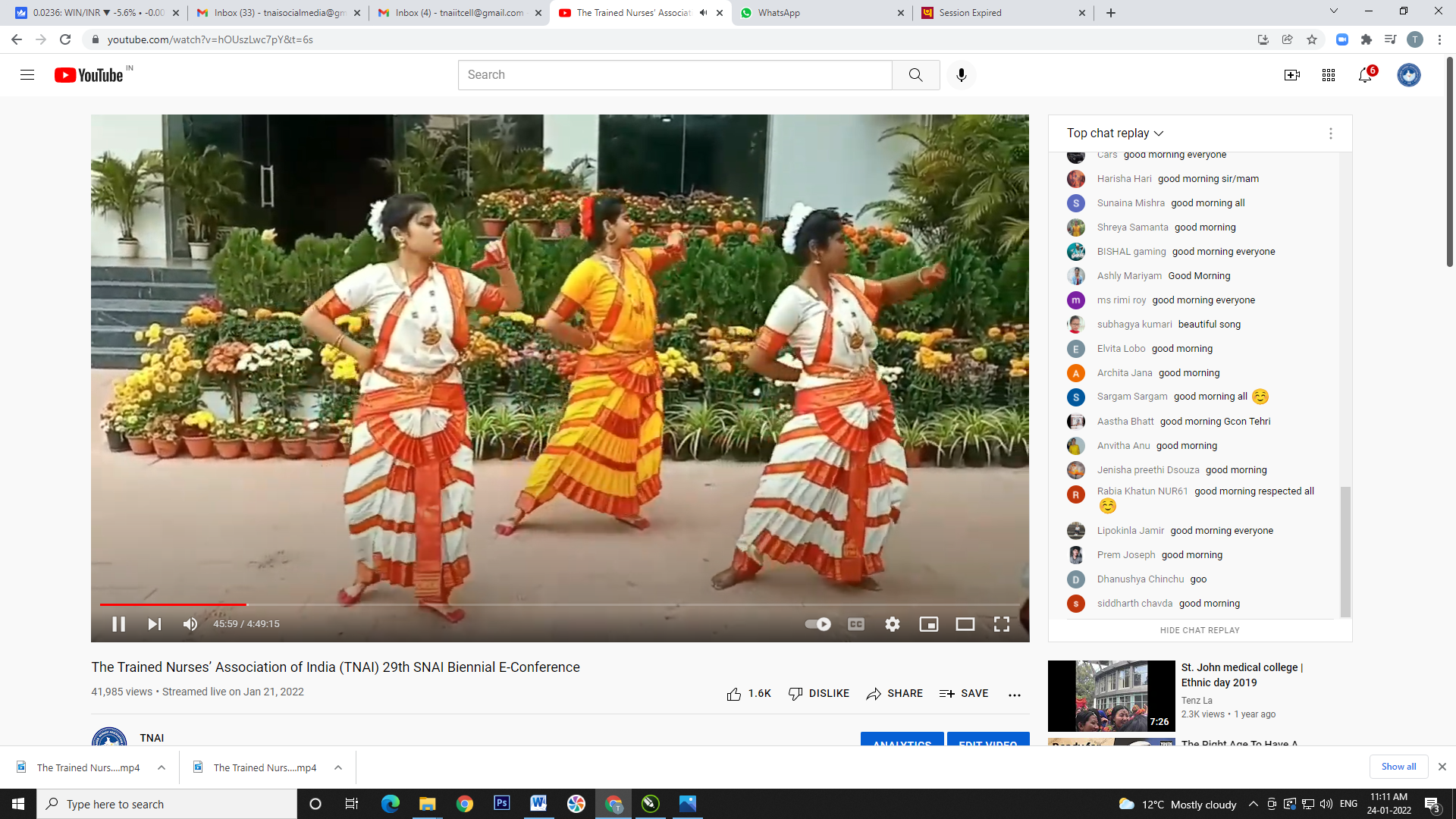Screen dimensions: 1456x819
Task: Open Chrome's three-dot menu
Action: pos(1439,39)
